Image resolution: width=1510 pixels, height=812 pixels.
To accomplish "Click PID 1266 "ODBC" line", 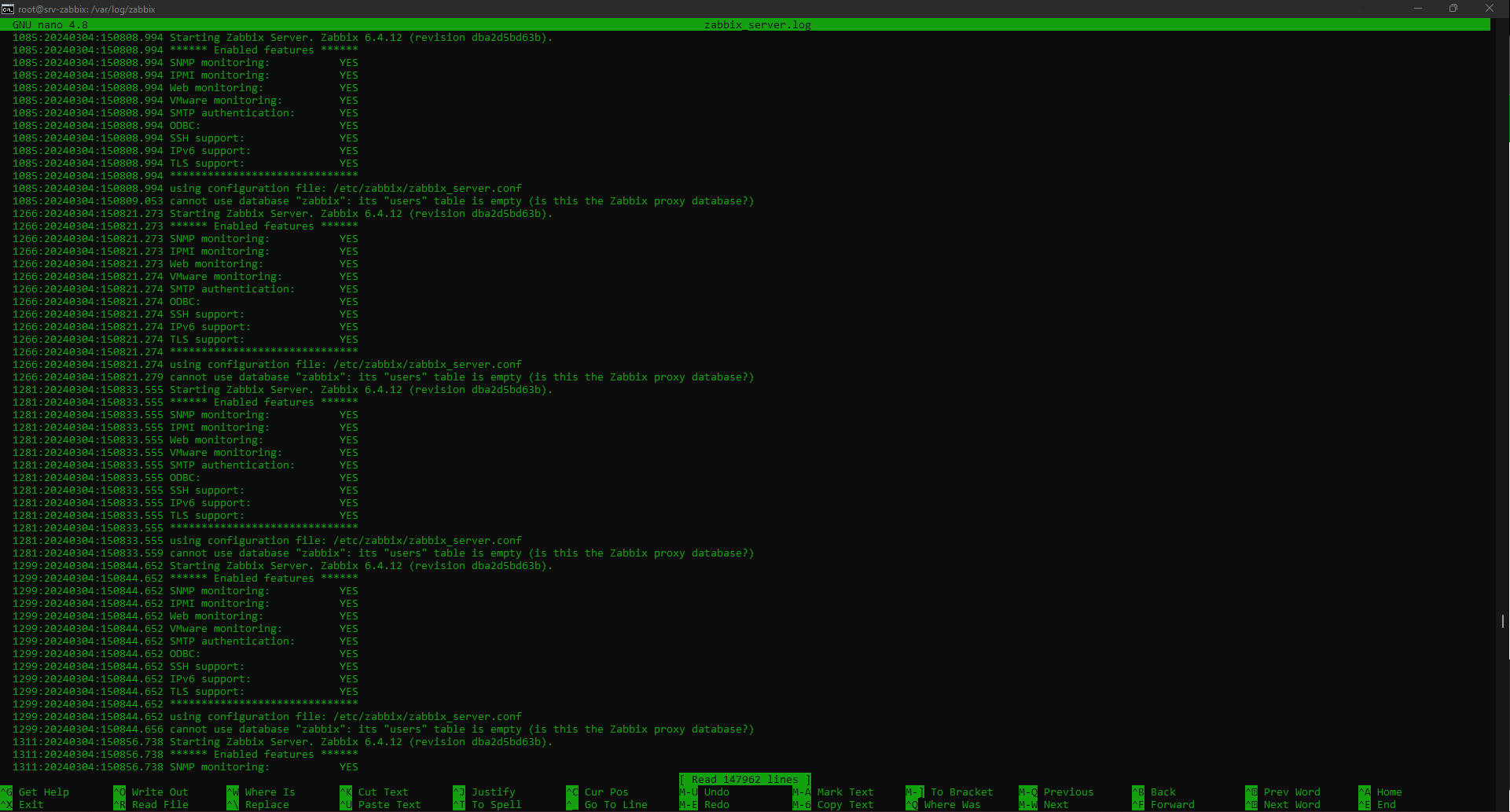I will pyautogui.click(x=186, y=302).
